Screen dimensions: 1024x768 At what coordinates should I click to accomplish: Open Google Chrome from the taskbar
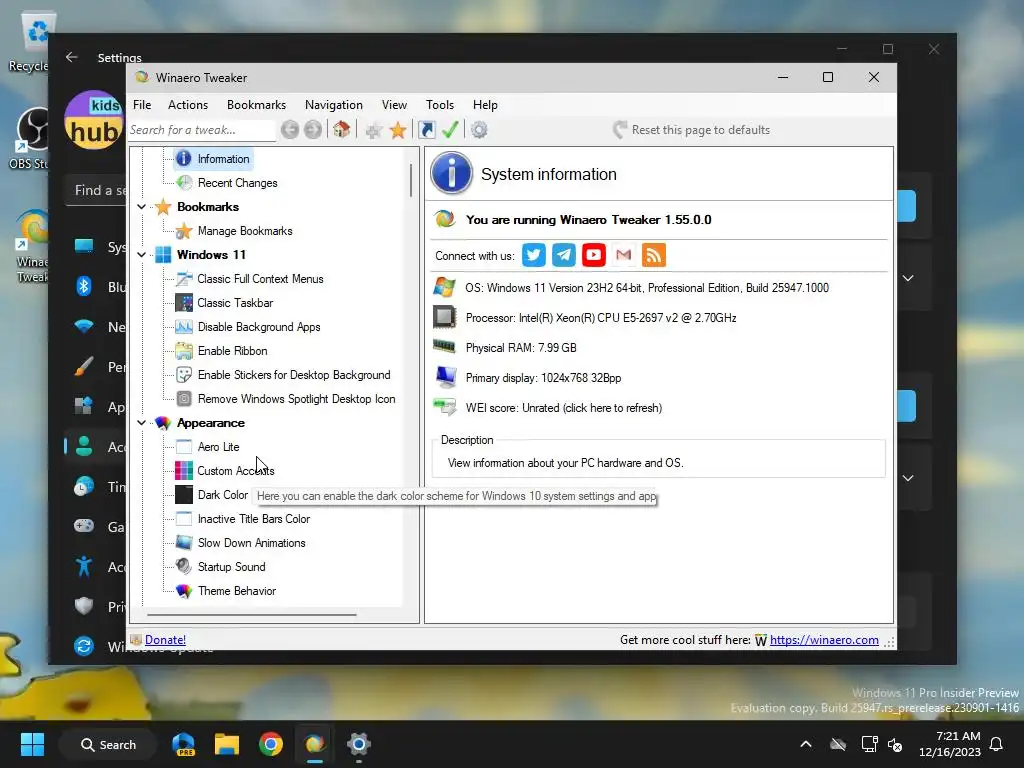(270, 744)
